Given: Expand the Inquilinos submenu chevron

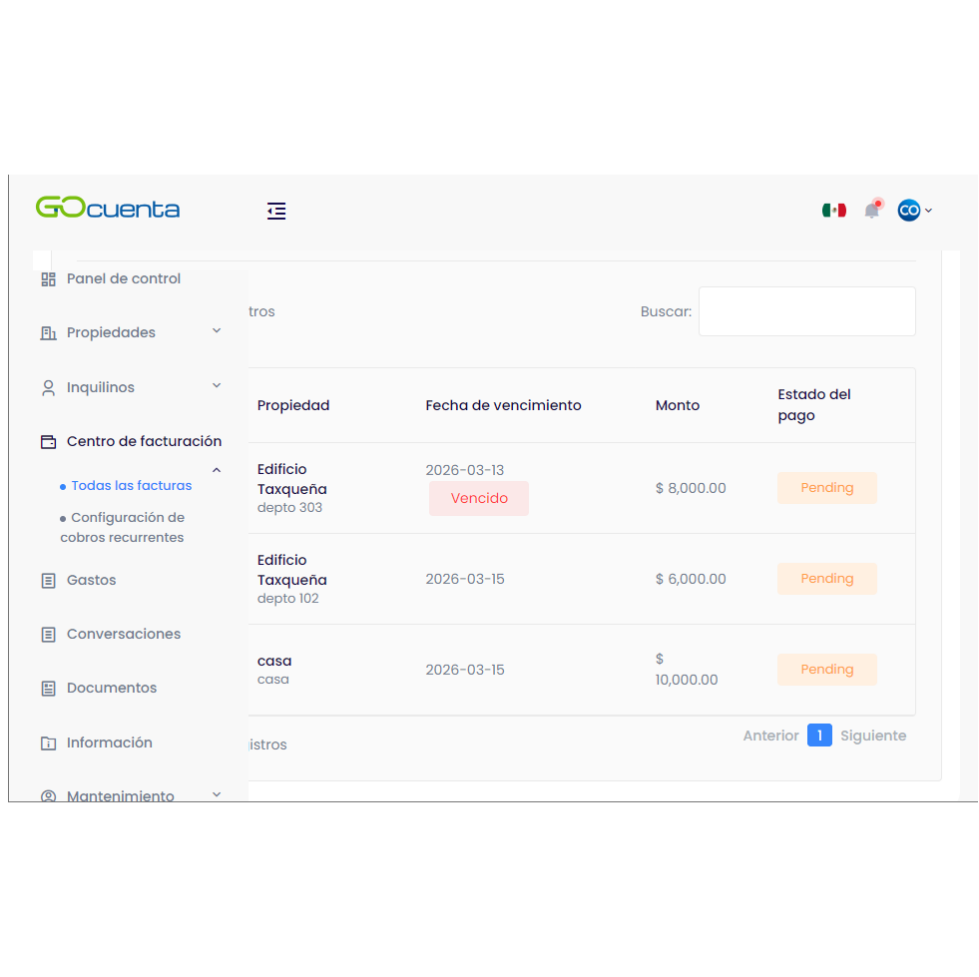Looking at the screenshot, I should pyautogui.click(x=216, y=386).
